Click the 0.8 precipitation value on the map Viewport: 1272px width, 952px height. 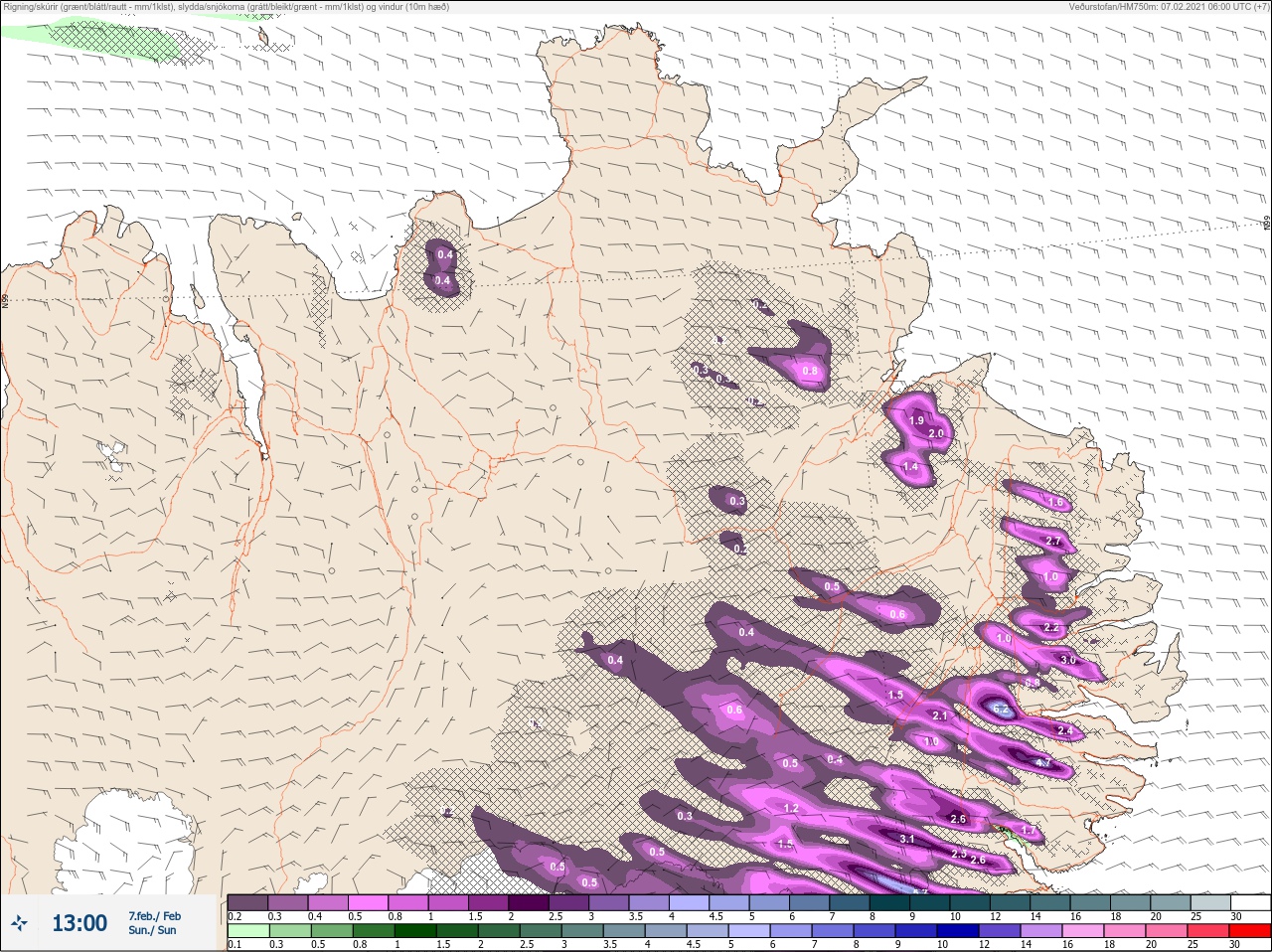tap(810, 372)
